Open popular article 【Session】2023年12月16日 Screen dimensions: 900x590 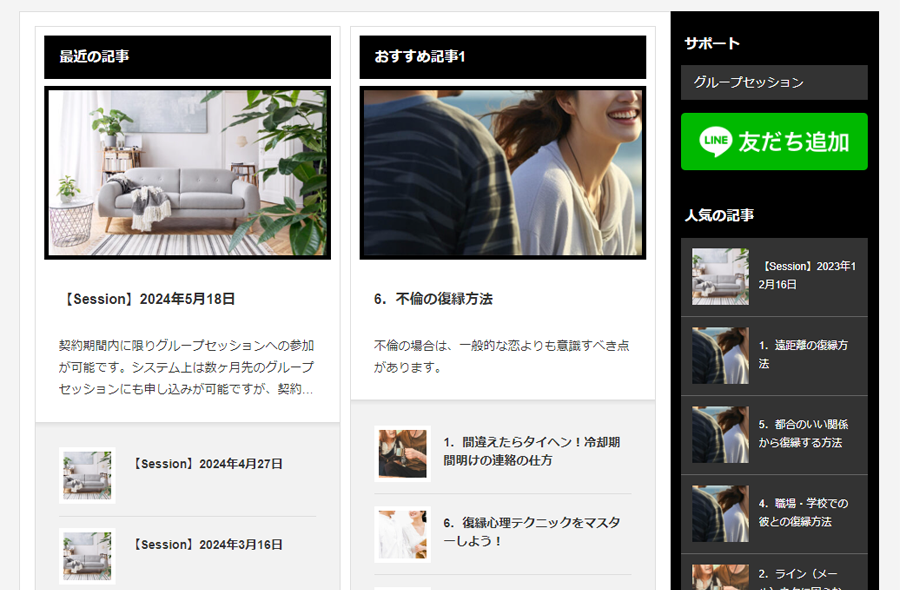coord(808,276)
